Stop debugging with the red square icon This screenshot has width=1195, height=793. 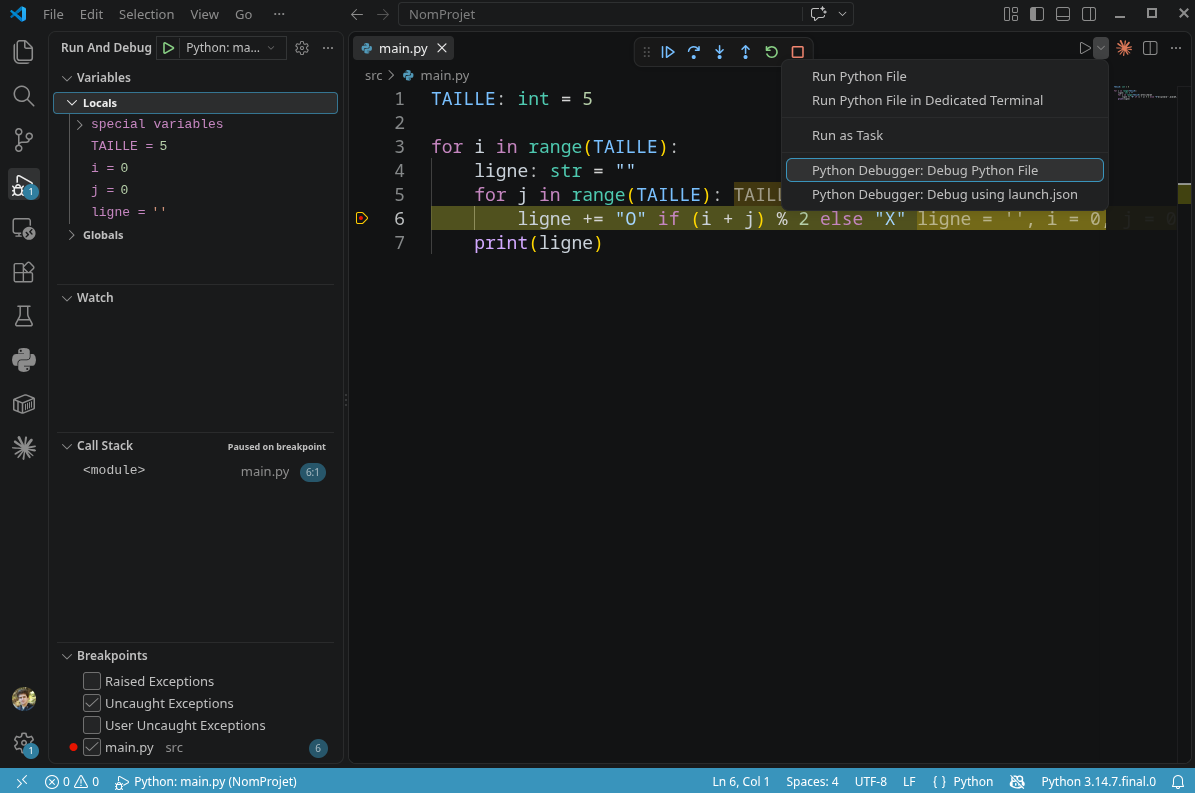coord(797,52)
